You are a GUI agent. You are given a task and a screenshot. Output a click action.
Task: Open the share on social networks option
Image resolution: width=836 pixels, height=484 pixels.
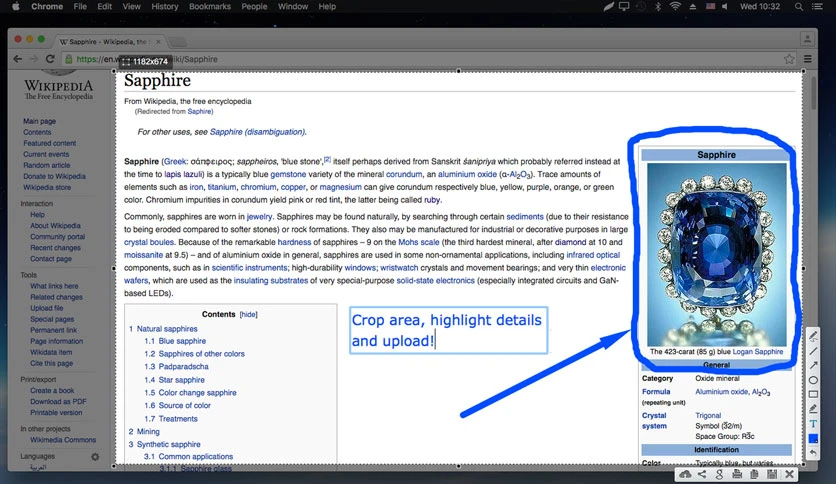click(x=702, y=474)
